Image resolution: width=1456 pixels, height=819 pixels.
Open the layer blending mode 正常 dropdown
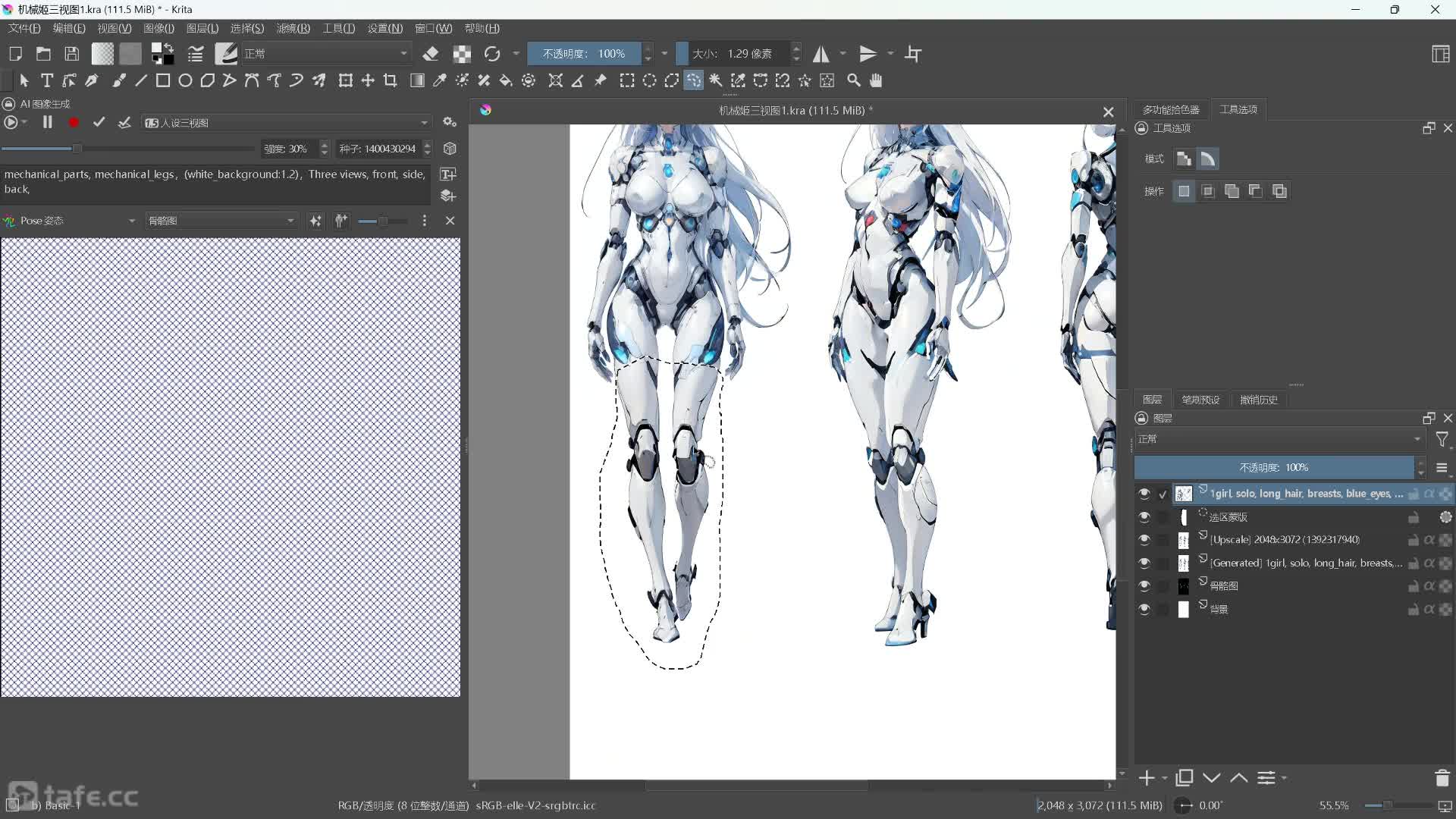coord(1280,439)
